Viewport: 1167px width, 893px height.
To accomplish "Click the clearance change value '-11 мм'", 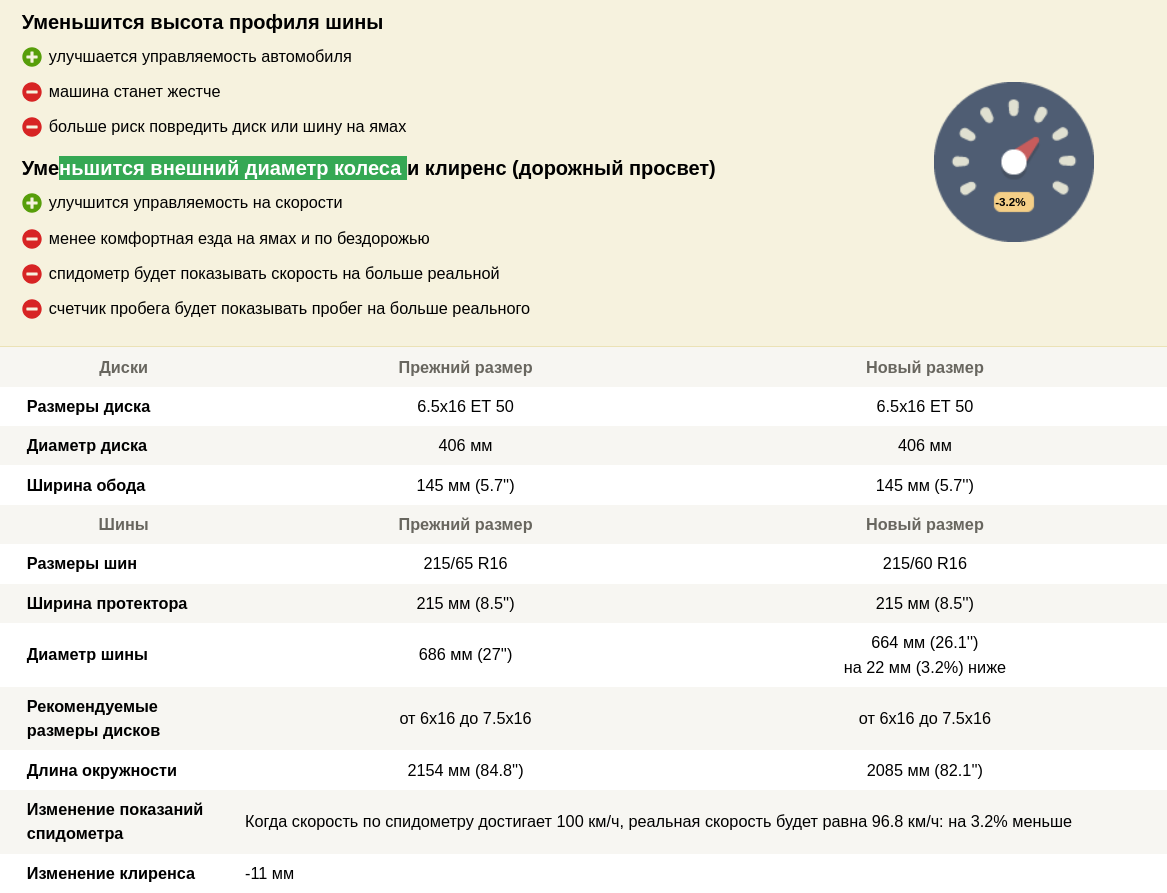I will coord(269,874).
